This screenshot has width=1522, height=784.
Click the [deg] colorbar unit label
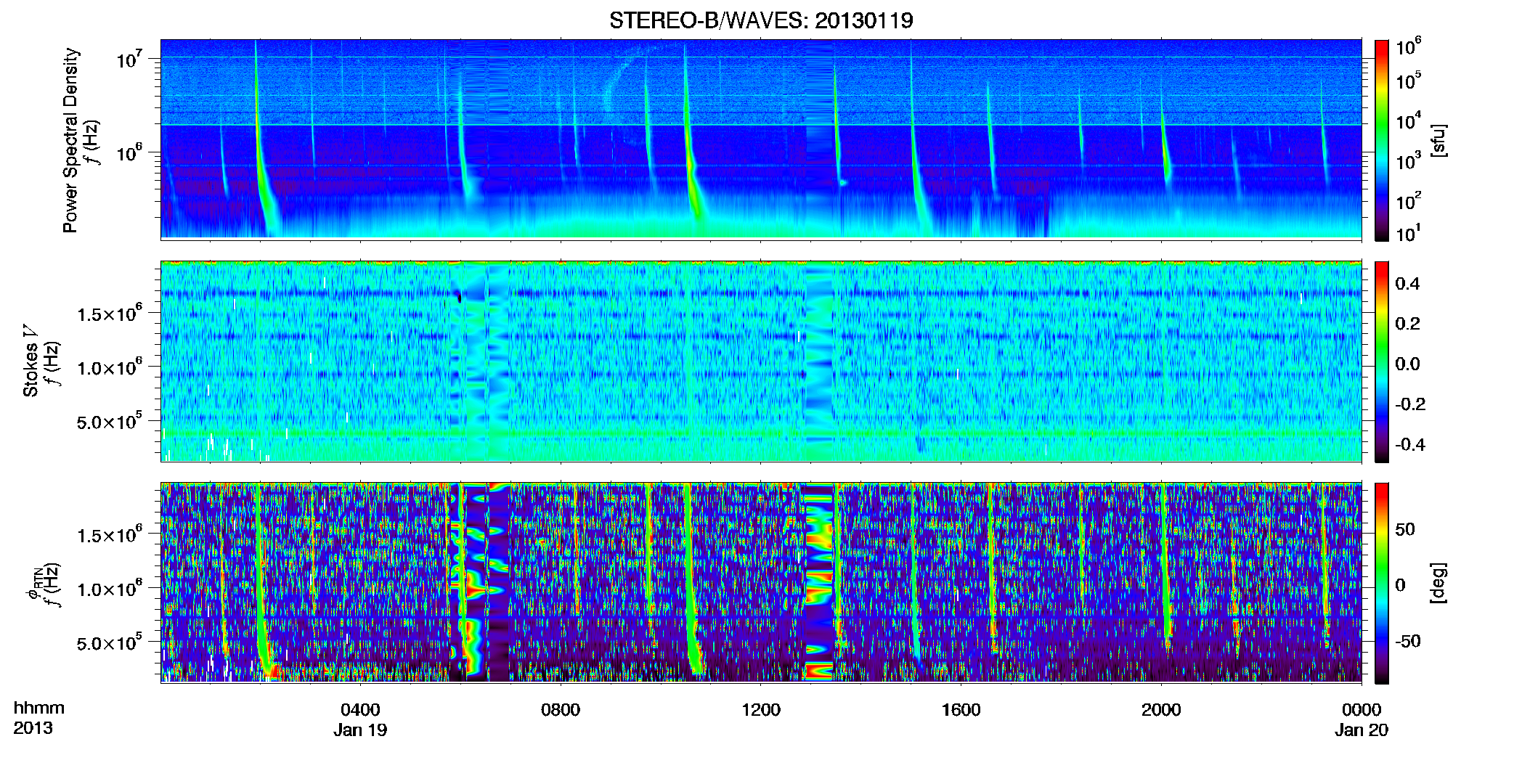(x=1438, y=583)
